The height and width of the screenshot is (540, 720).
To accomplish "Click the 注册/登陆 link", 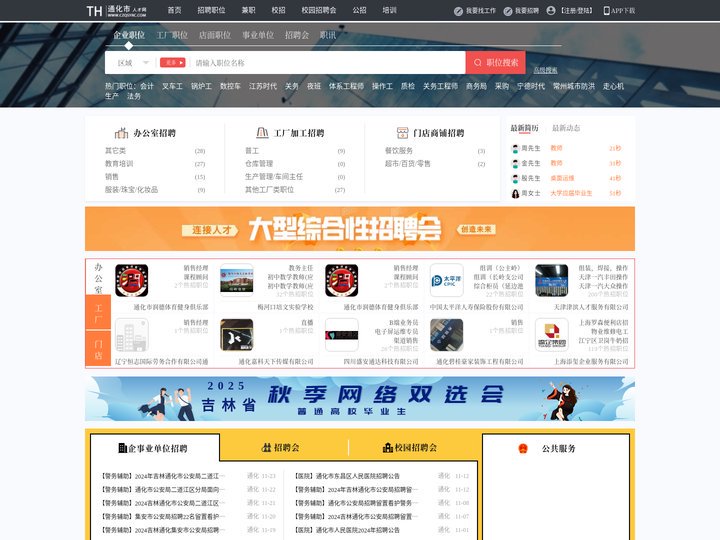I will click(x=576, y=11).
